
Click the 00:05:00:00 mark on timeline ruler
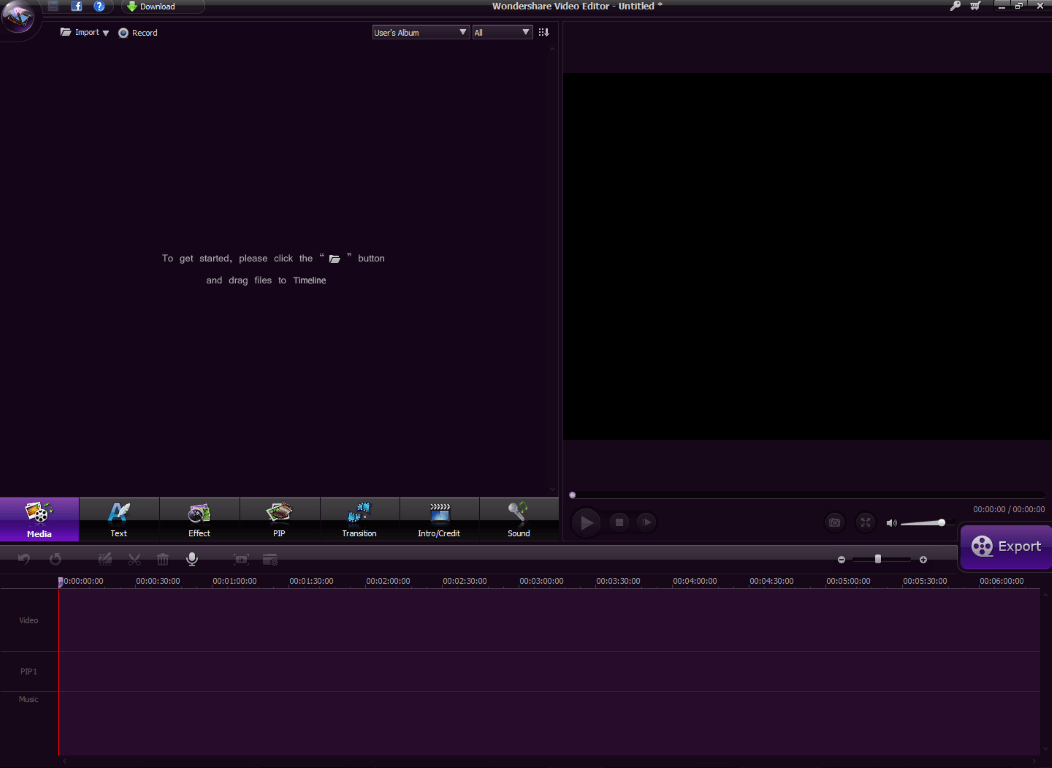848,581
